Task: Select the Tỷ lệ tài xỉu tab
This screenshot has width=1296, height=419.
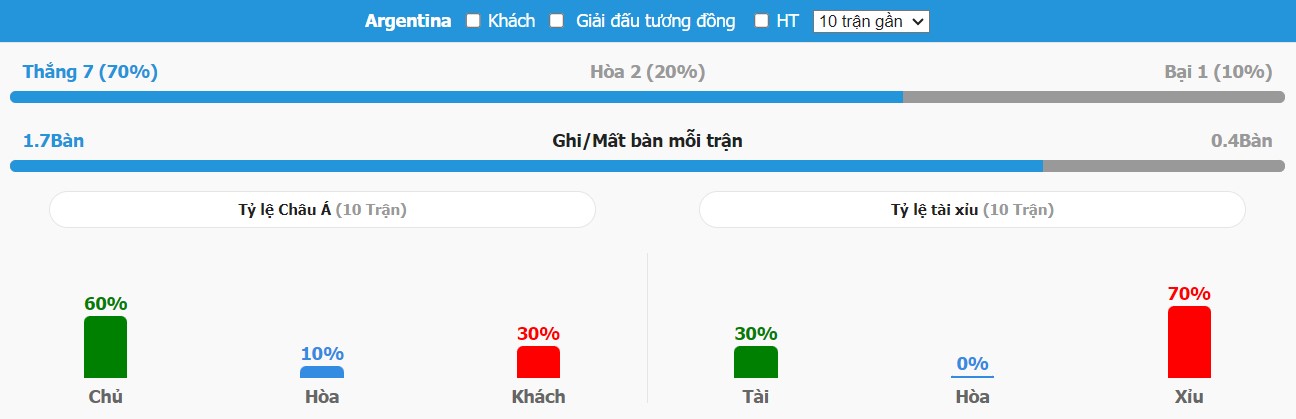Action: click(x=972, y=210)
